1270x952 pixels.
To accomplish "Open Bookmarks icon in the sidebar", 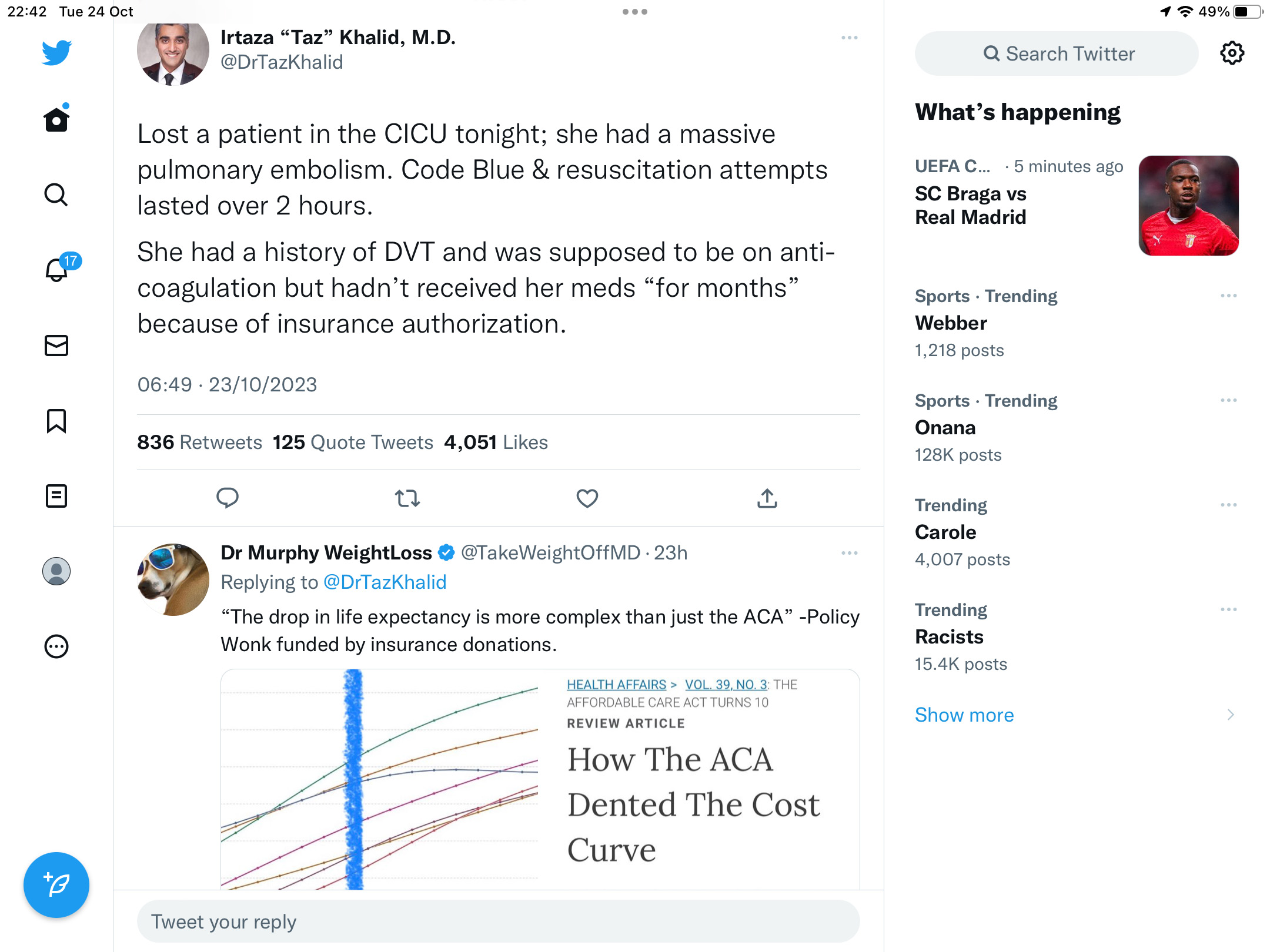I will click(56, 421).
